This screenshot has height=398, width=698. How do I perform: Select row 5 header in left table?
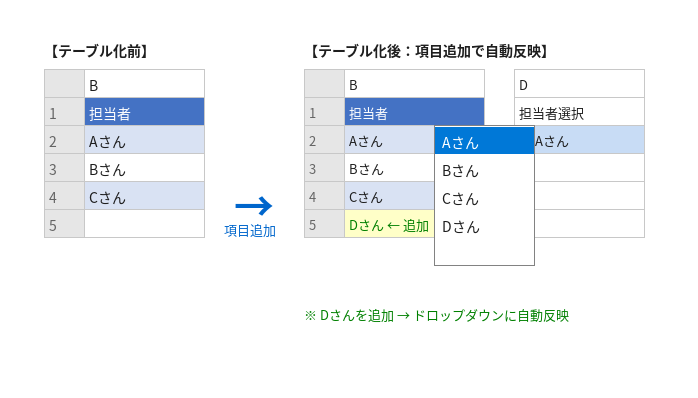tap(65, 223)
